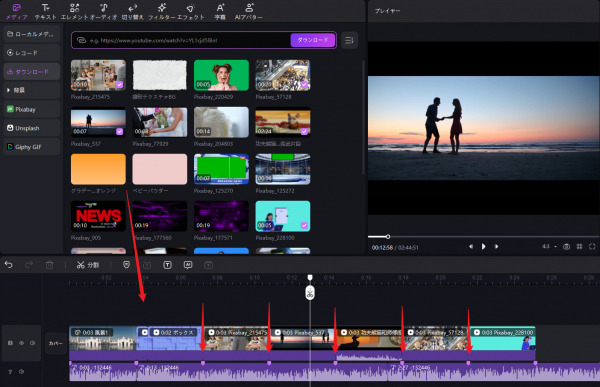Select the Pixabay_125272 newsroom thumbnail
Screen dimensions: 600x387
pyautogui.click(x=283, y=169)
